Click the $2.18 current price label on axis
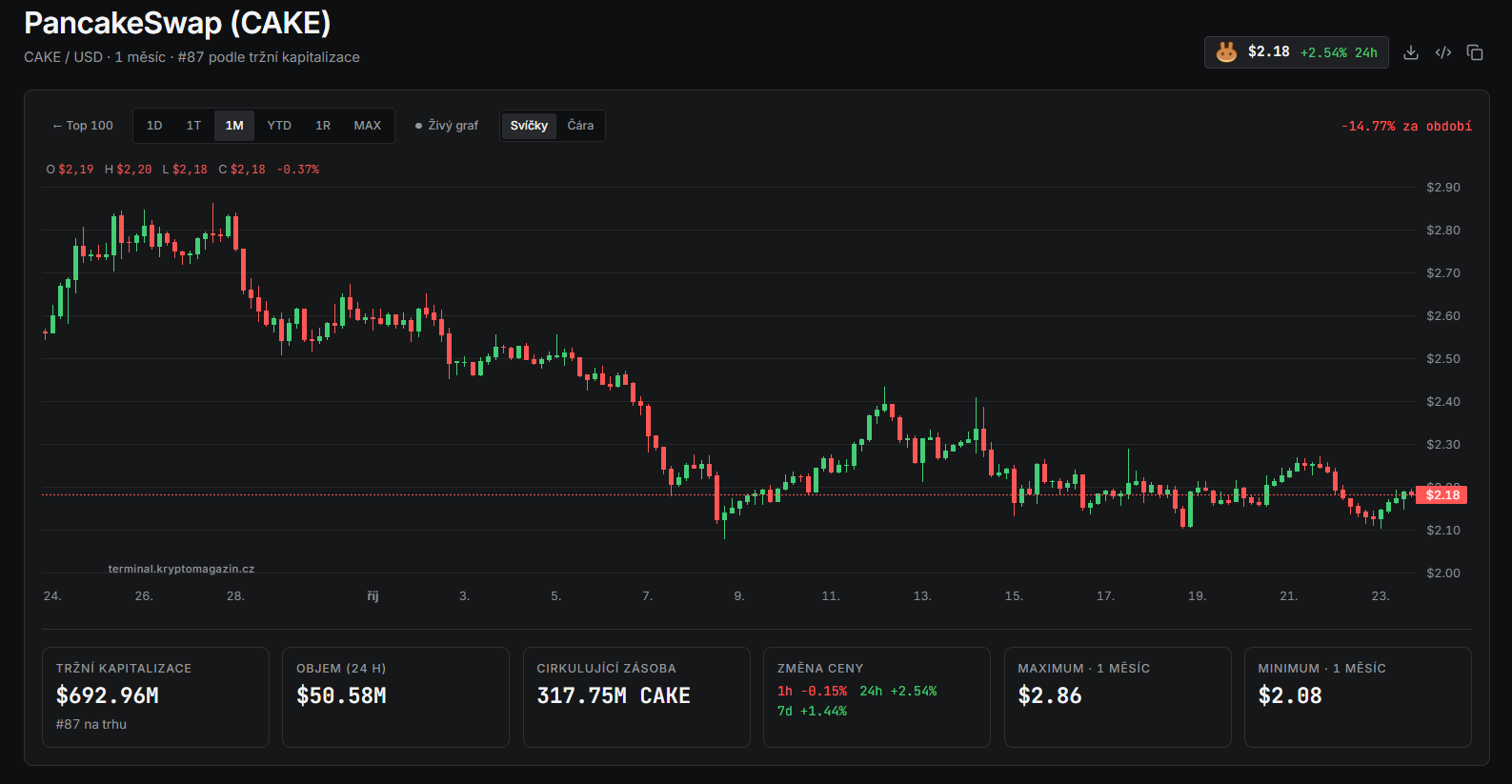This screenshot has width=1512, height=784. pos(1441,494)
